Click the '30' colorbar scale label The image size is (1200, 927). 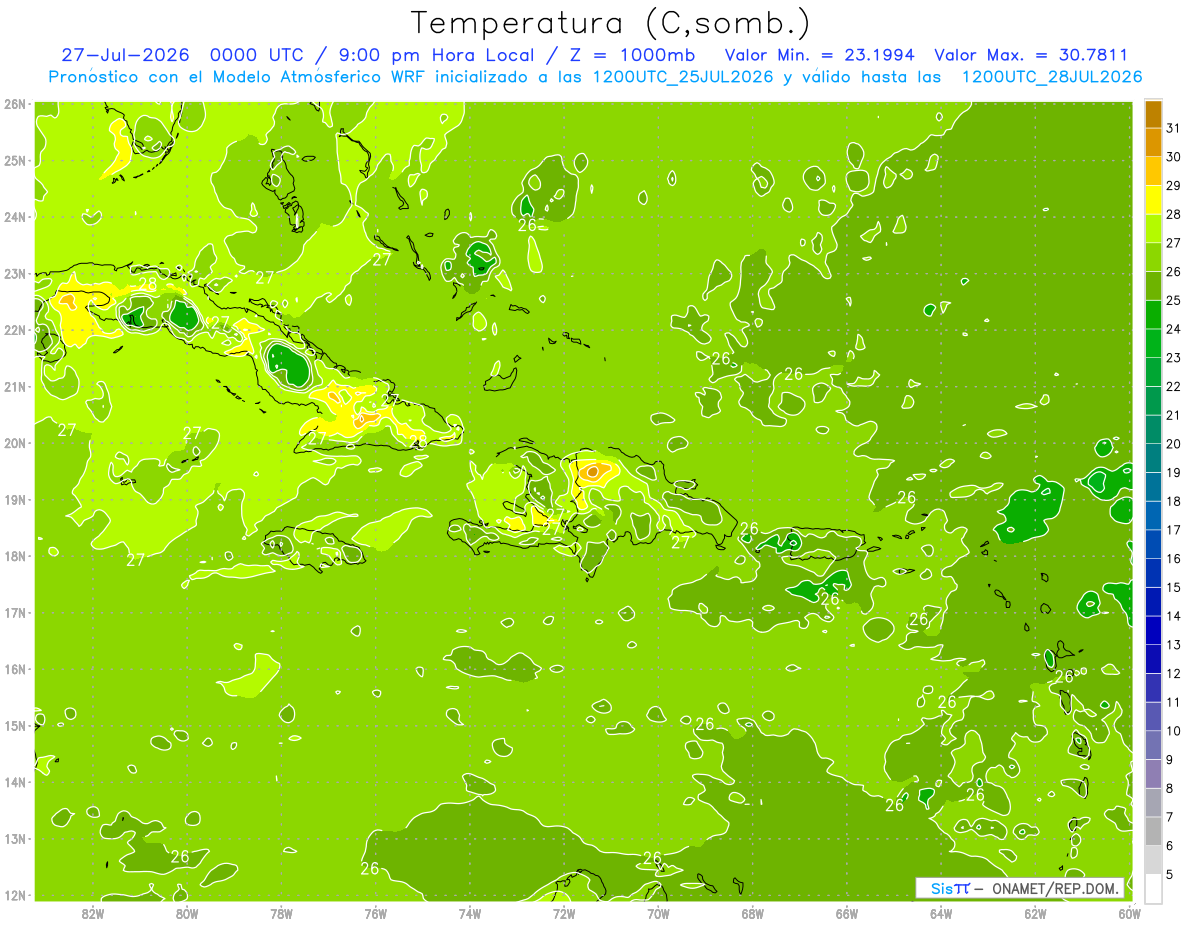pyautogui.click(x=1174, y=157)
